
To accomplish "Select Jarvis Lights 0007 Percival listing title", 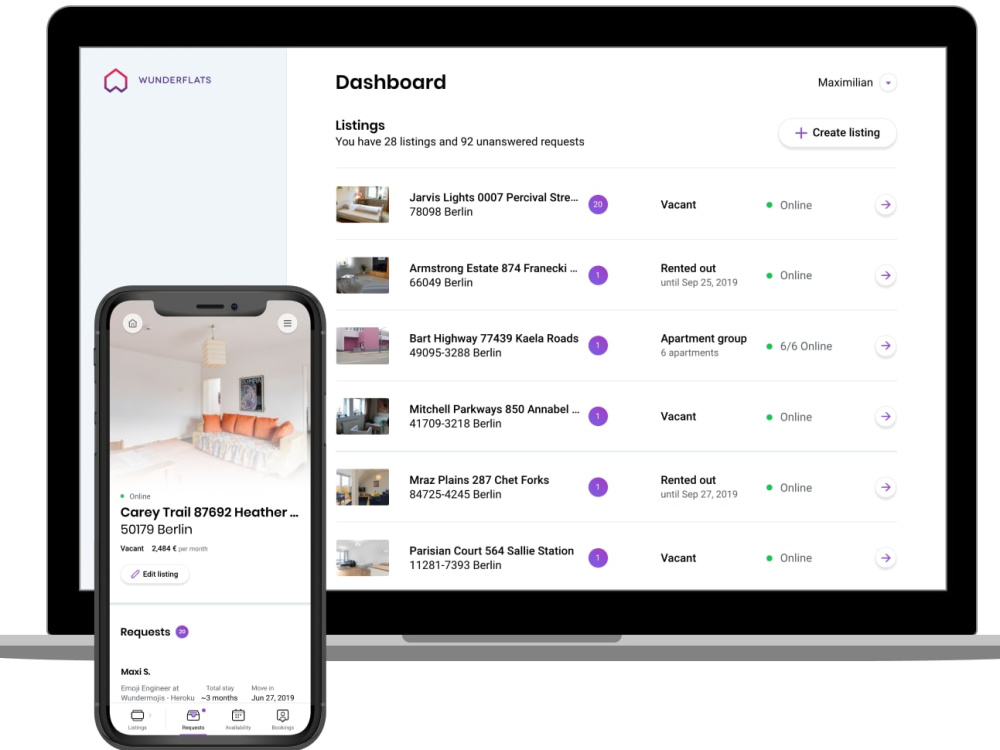I will [494, 198].
